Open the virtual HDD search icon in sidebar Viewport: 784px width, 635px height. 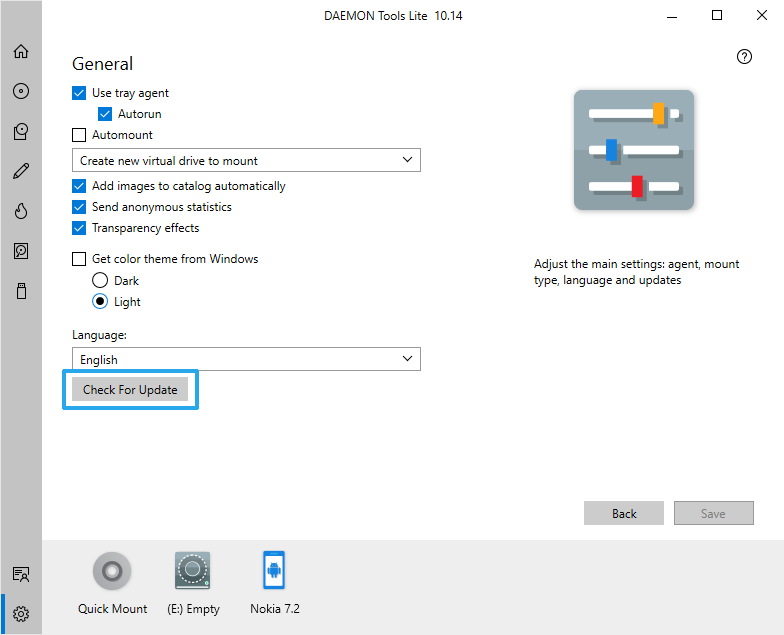[x=21, y=250]
